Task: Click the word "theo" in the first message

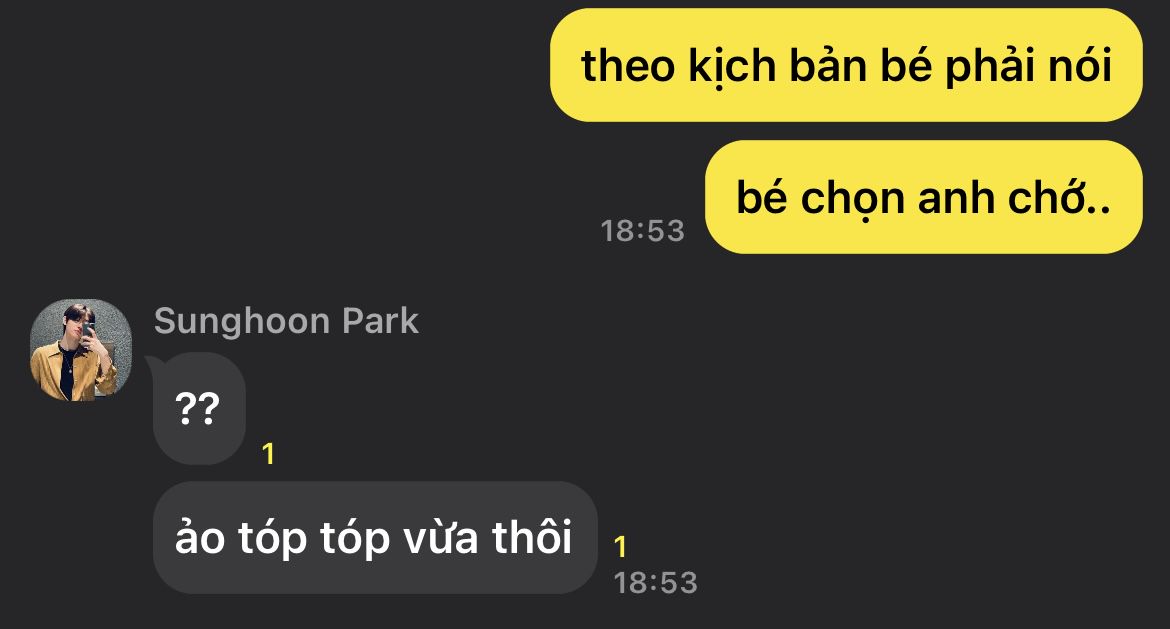Action: pos(628,66)
